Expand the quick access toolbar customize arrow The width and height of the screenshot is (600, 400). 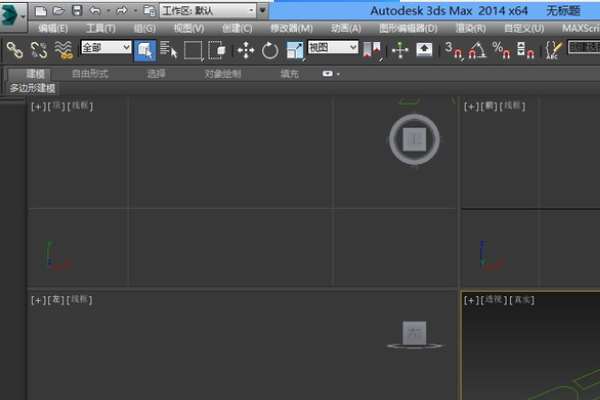tap(262, 11)
